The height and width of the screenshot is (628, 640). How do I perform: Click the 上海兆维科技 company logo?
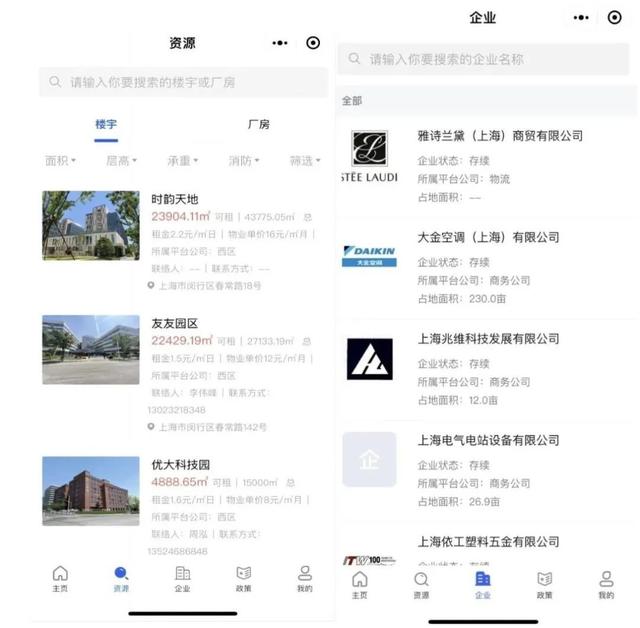point(370,359)
